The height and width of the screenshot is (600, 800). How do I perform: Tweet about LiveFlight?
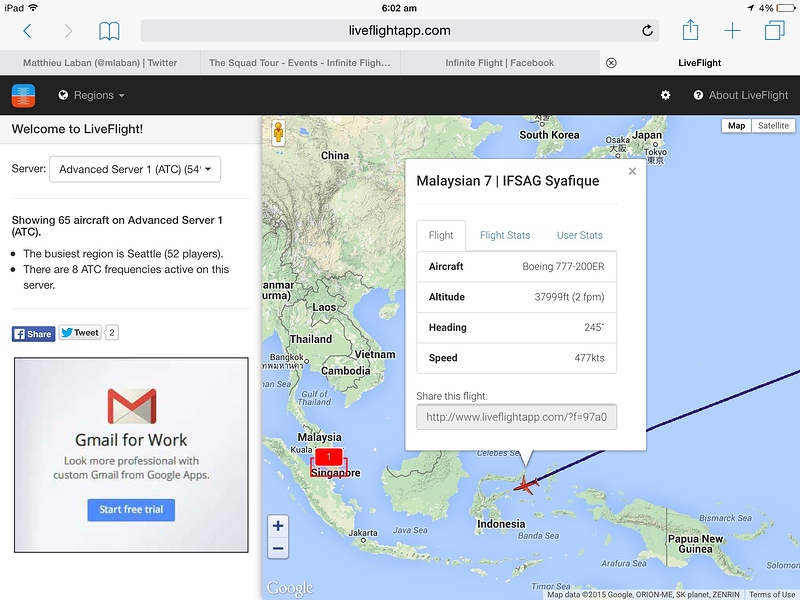point(80,333)
